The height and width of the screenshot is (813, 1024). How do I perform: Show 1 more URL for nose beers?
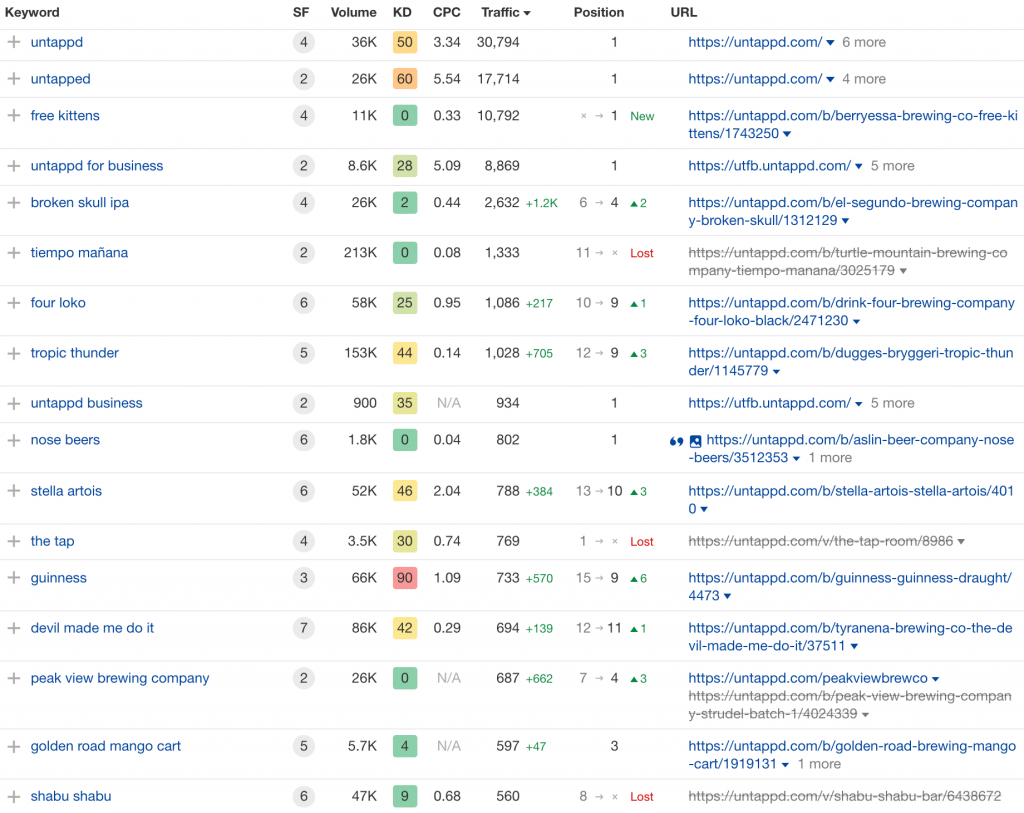click(830, 458)
